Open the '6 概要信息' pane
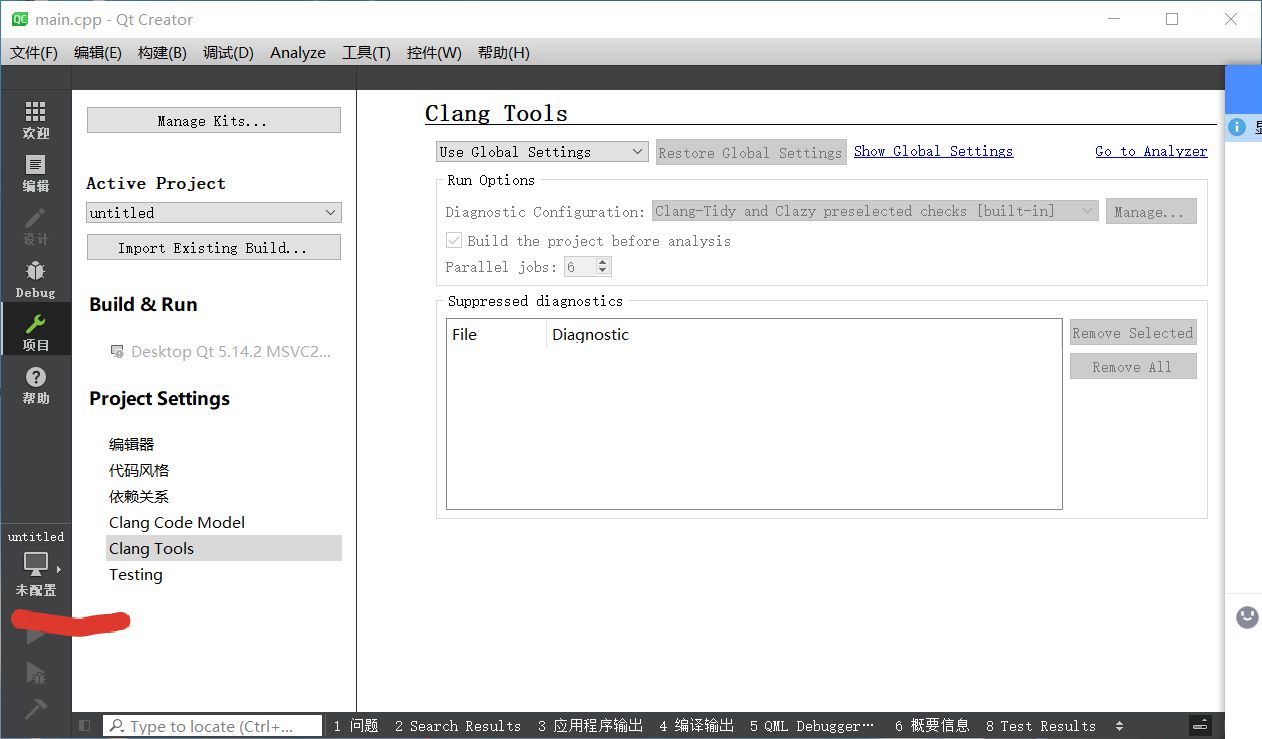Viewport: 1262px width, 739px height. tap(932, 726)
